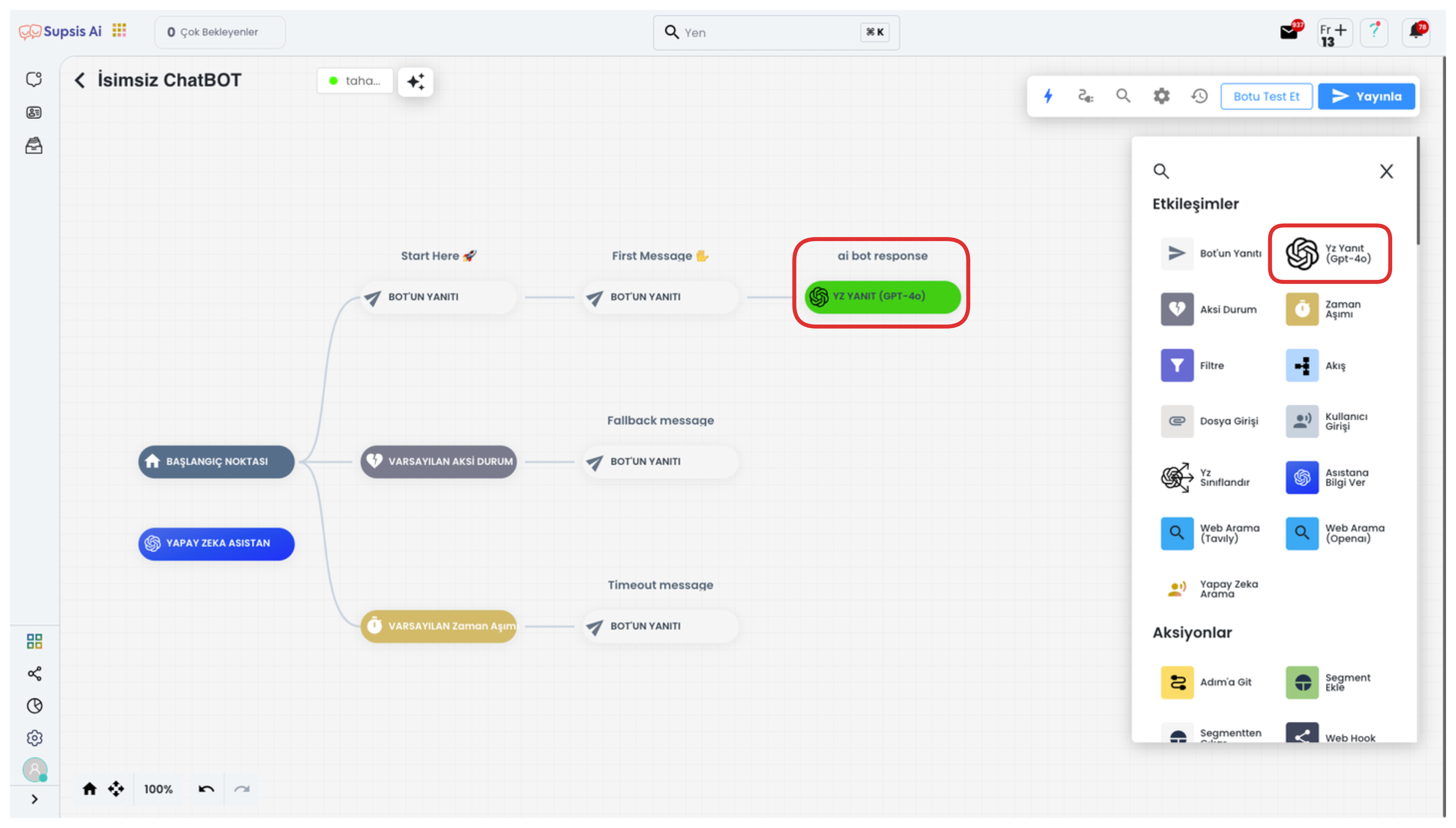Image resolution: width=1456 pixels, height=828 pixels.
Task: Close the Etkileşimler panel
Action: tap(1386, 171)
